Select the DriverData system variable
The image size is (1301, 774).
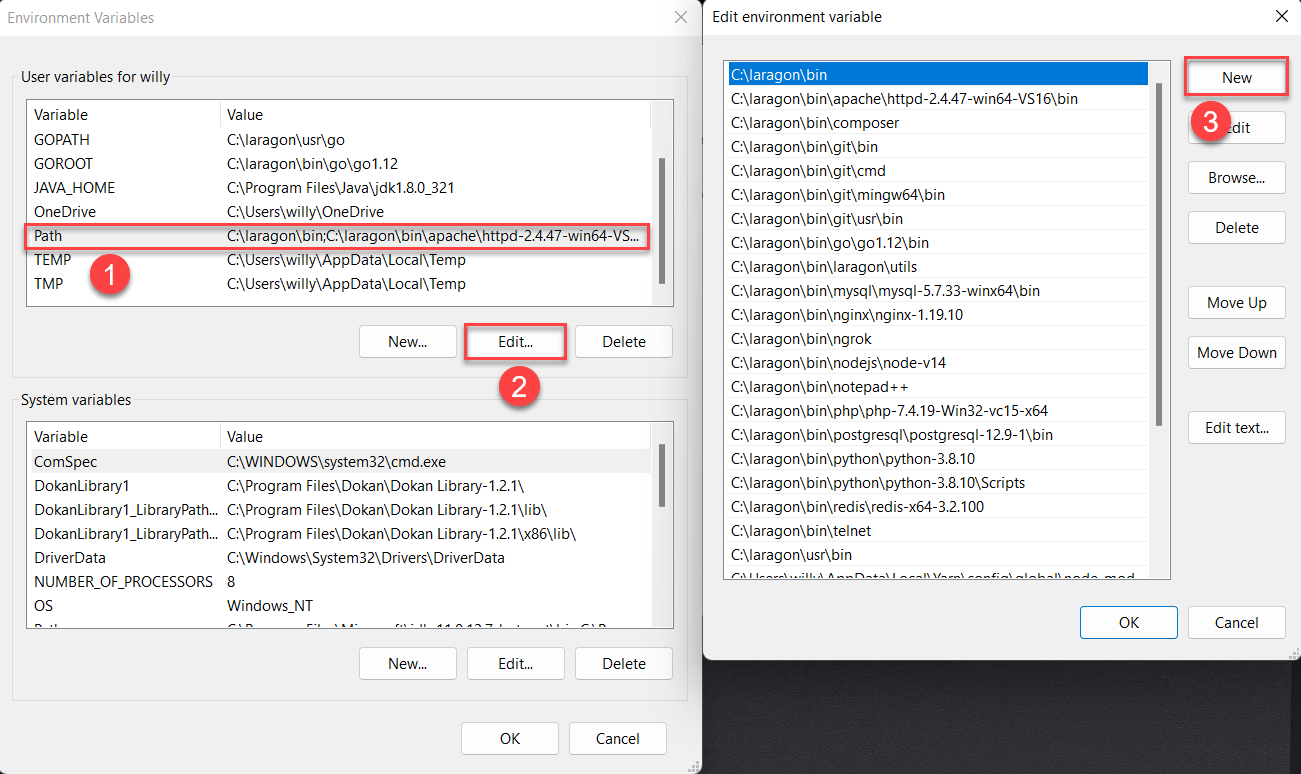340,558
